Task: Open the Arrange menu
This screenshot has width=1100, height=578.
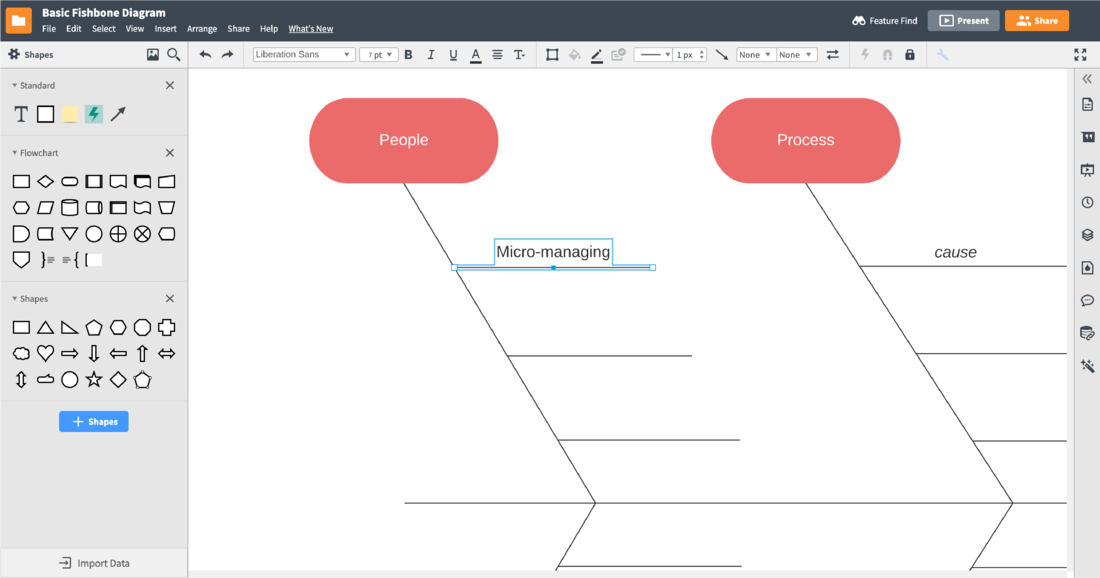Action: pyautogui.click(x=202, y=29)
